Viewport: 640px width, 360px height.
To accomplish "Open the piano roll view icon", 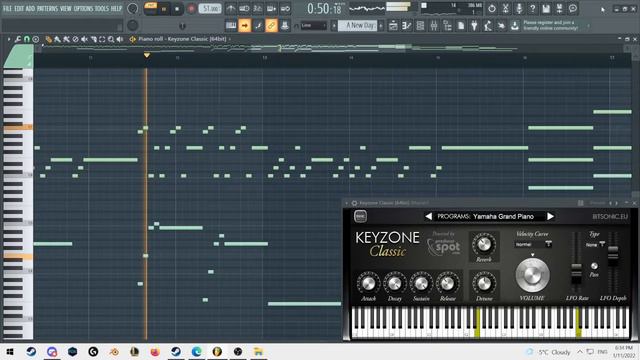I will click(407, 25).
